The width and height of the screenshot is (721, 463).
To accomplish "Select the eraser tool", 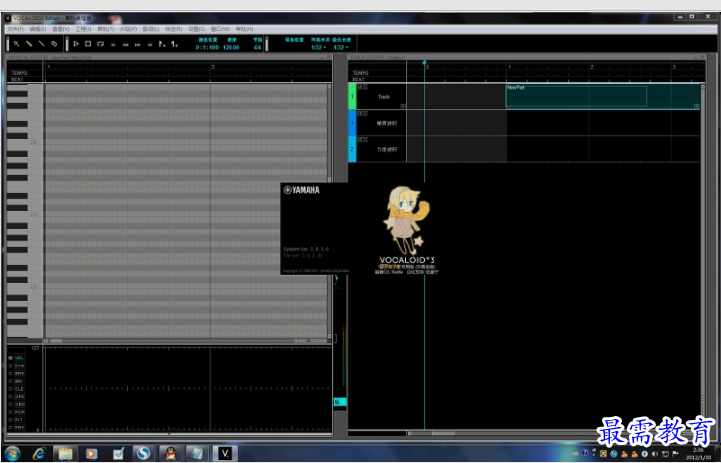I will 54,44.
